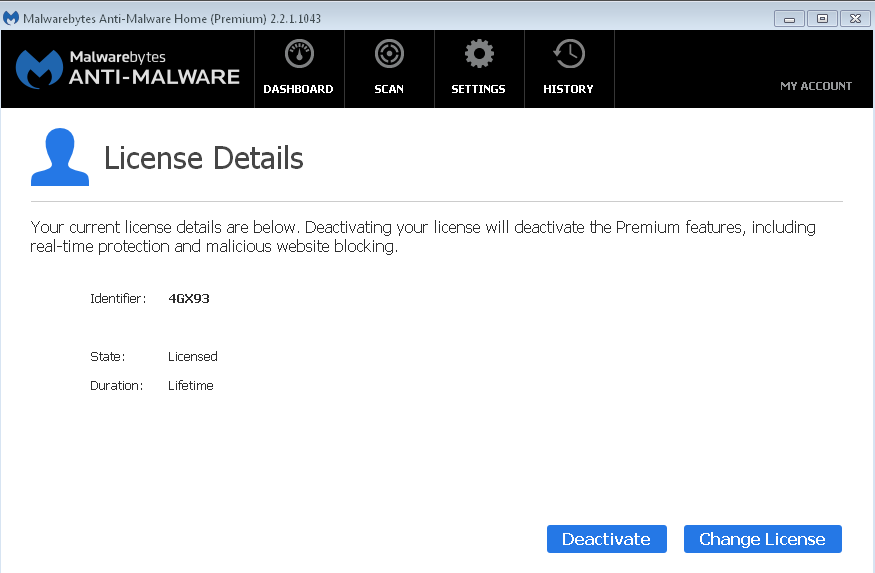Open the DASHBOARD tab label
This screenshot has height=573, width=875.
pyautogui.click(x=298, y=89)
